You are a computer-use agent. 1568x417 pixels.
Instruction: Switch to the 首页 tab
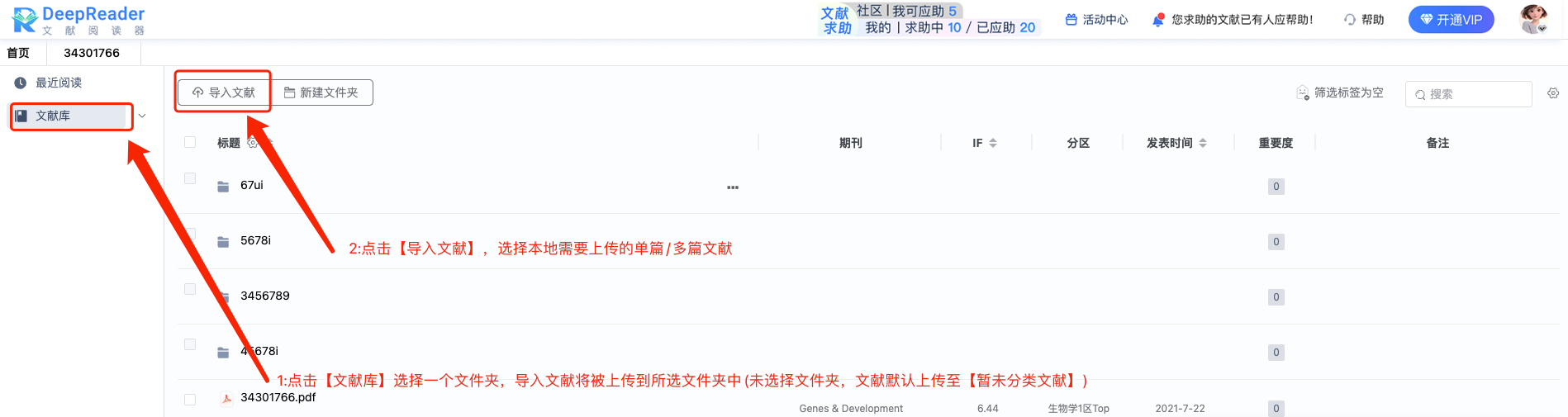[18, 53]
